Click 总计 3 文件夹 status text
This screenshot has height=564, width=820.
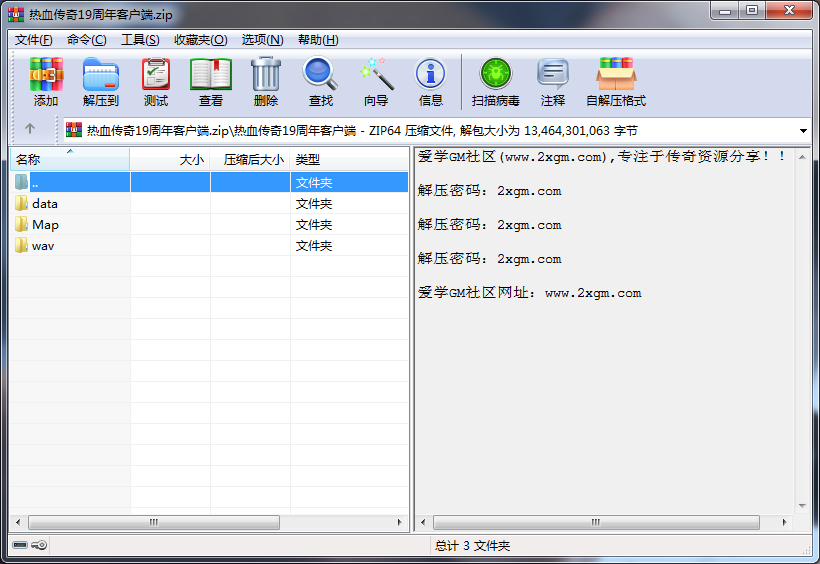(472, 546)
